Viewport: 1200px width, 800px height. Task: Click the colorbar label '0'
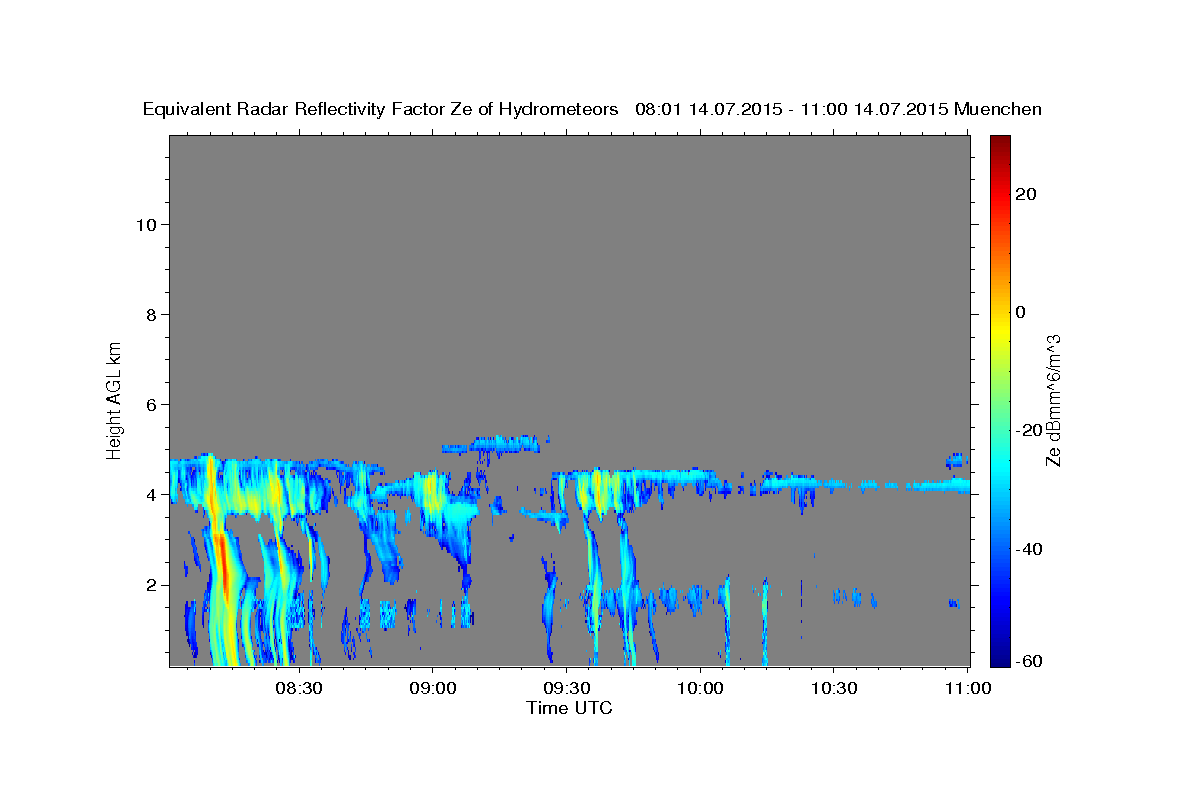coord(1020,312)
